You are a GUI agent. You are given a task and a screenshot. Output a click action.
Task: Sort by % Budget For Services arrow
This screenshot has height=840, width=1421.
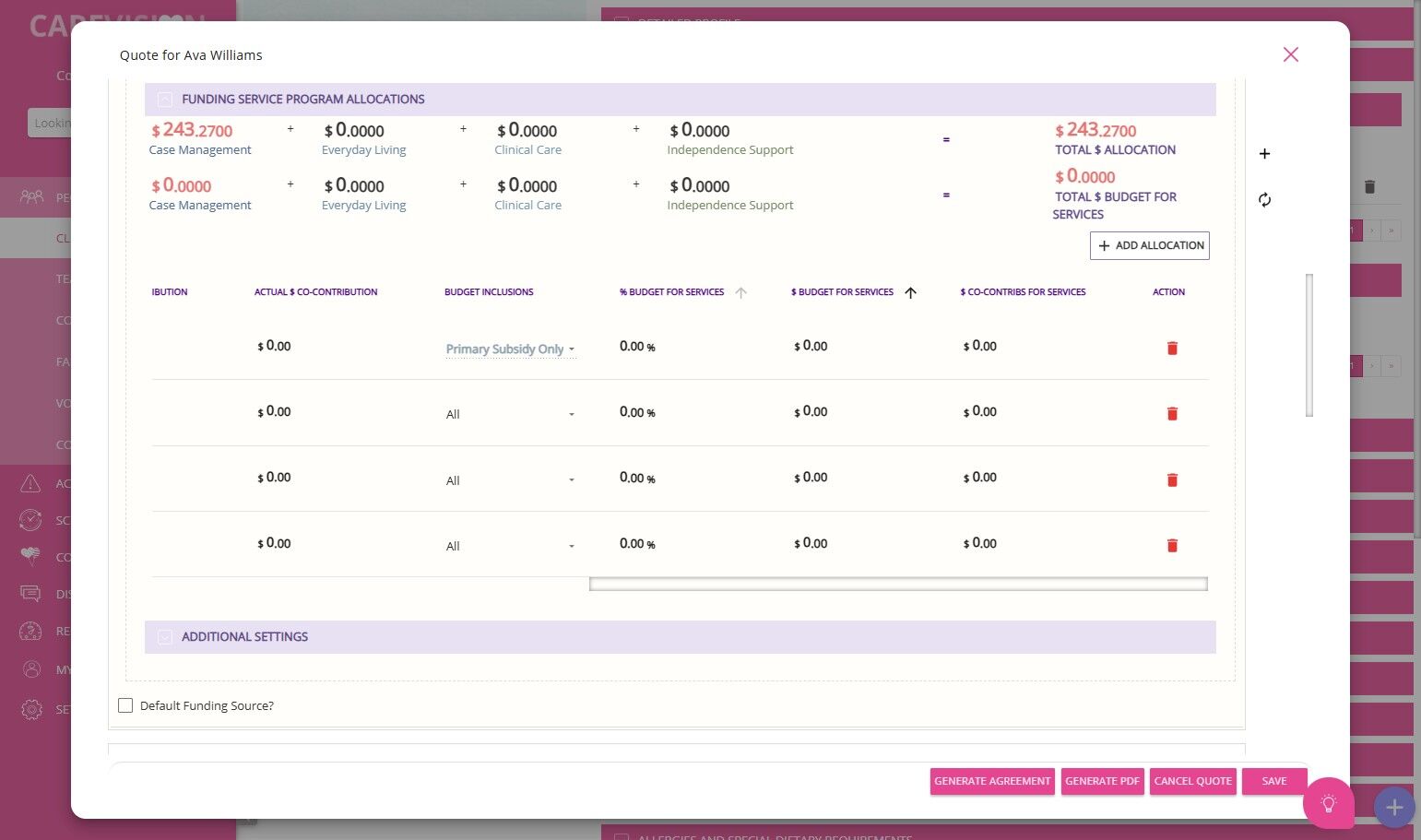pos(740,292)
